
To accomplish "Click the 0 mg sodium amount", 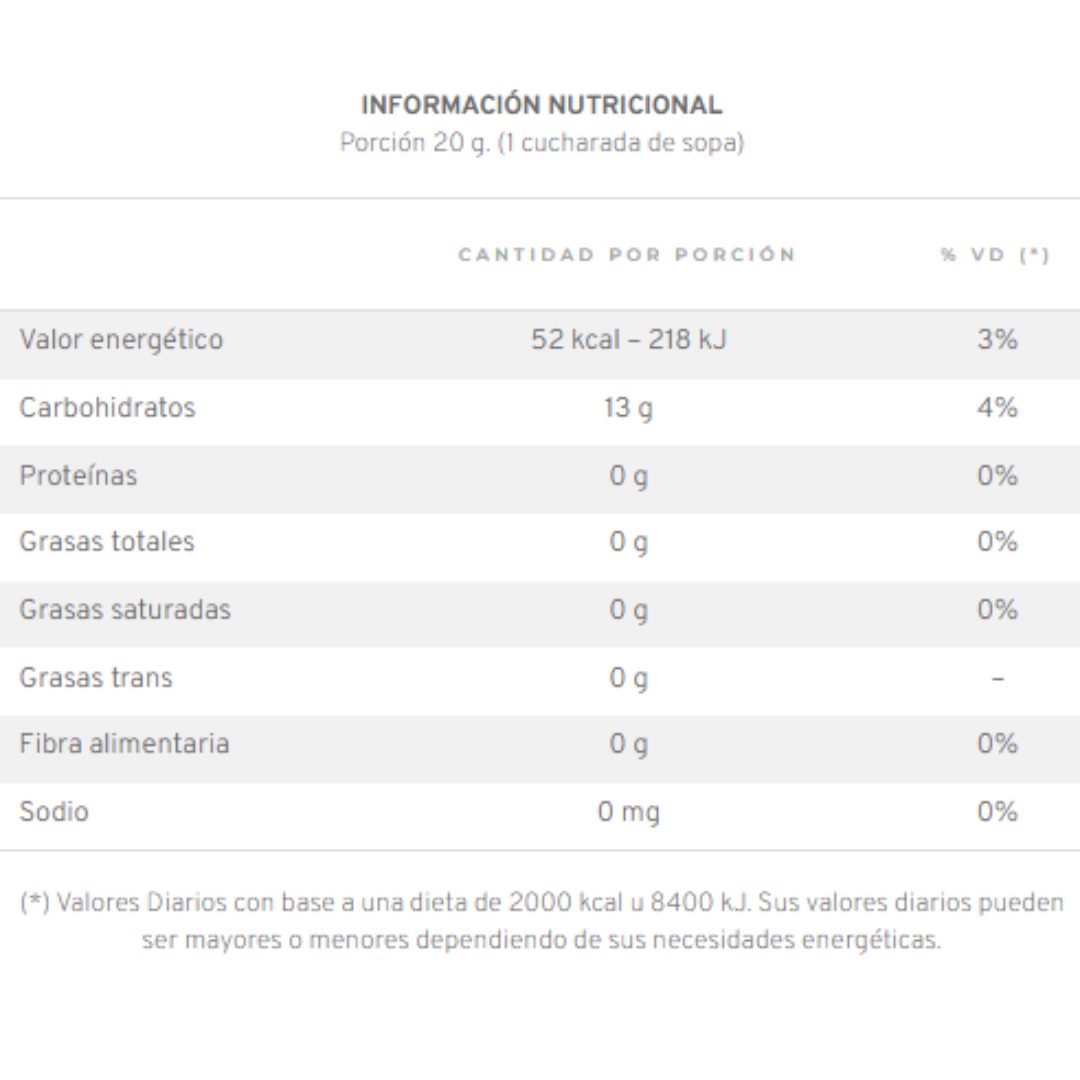I will (628, 812).
